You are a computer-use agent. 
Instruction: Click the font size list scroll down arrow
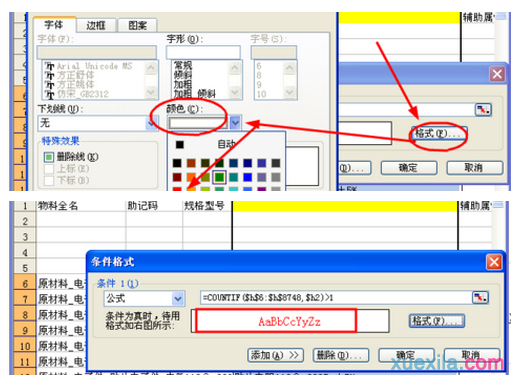click(x=290, y=92)
